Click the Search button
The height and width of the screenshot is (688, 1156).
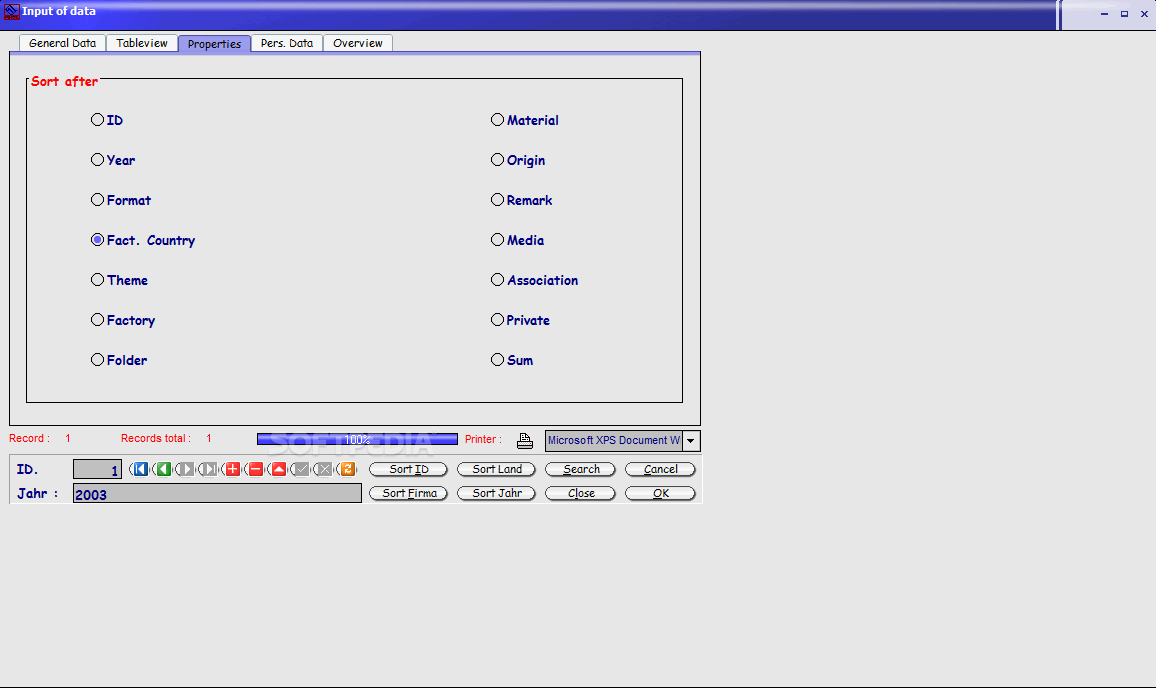point(580,469)
